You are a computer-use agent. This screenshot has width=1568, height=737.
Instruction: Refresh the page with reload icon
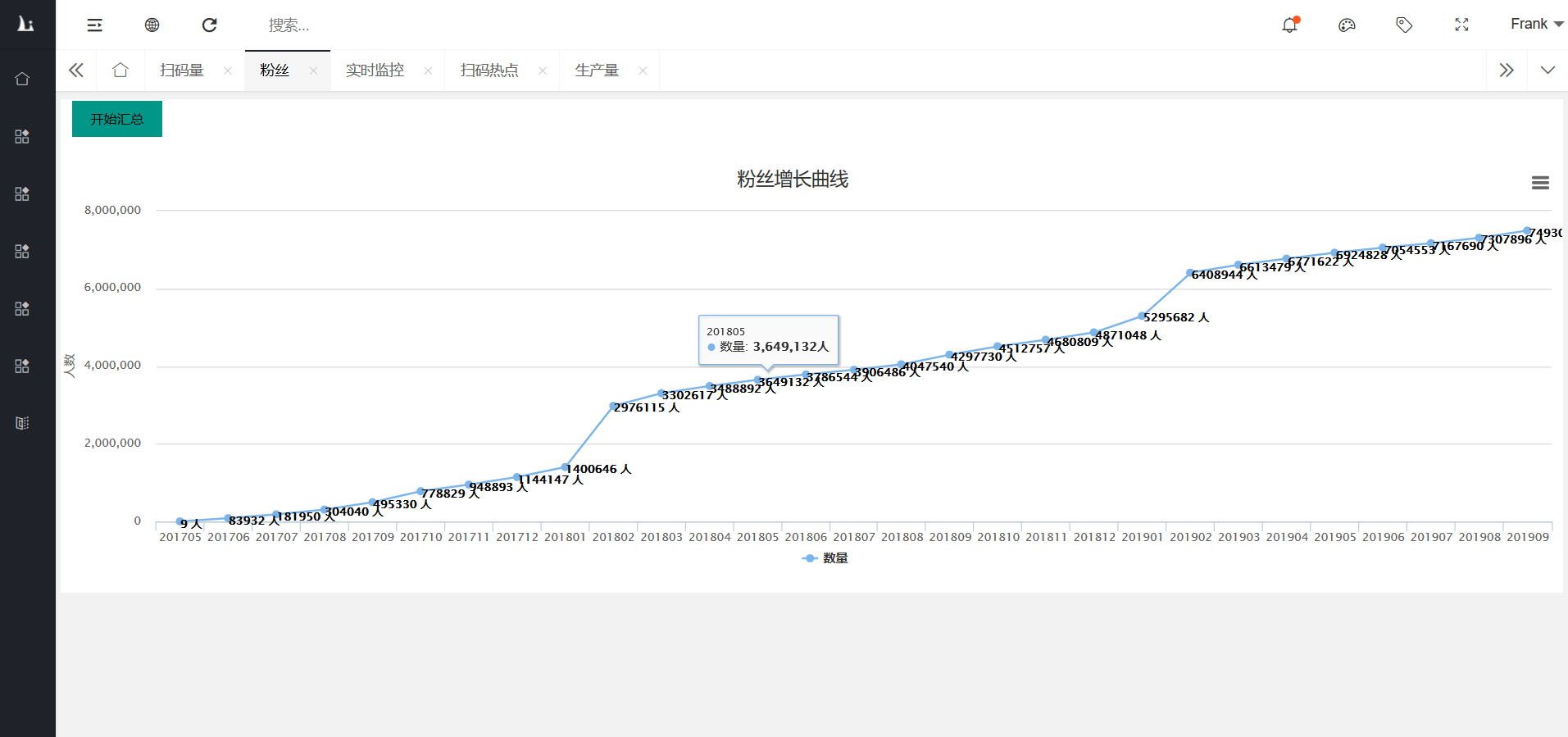pos(210,25)
